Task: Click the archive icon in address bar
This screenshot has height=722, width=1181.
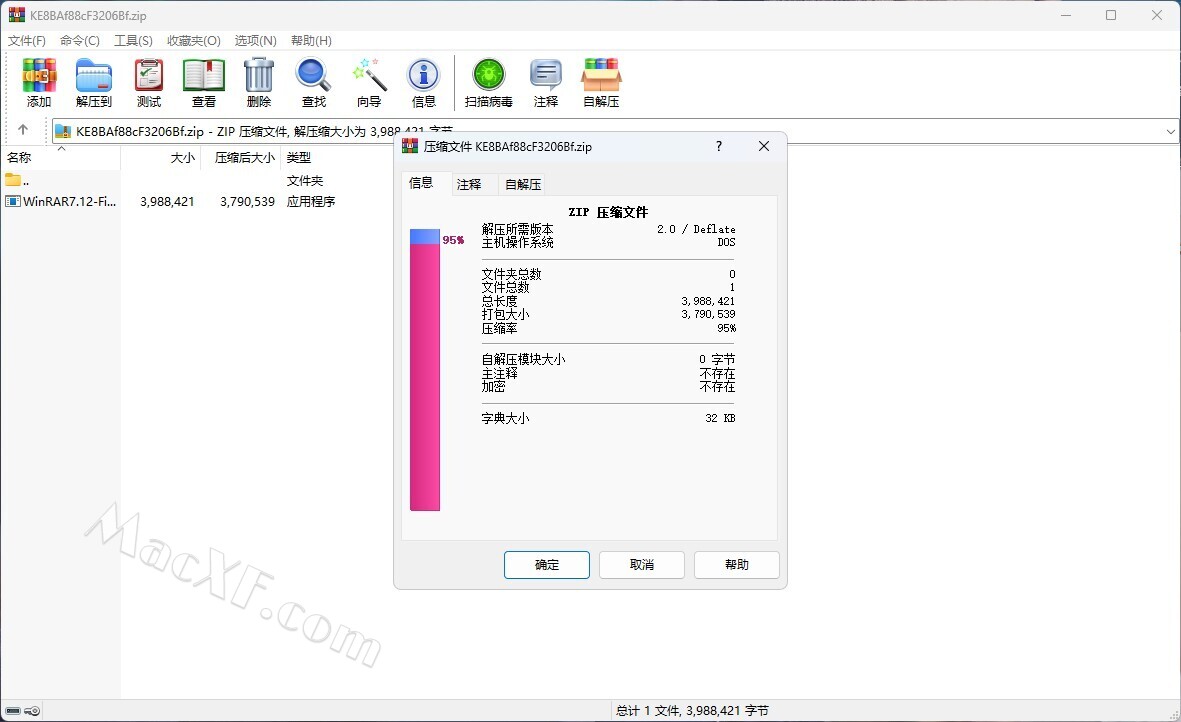Action: (63, 131)
